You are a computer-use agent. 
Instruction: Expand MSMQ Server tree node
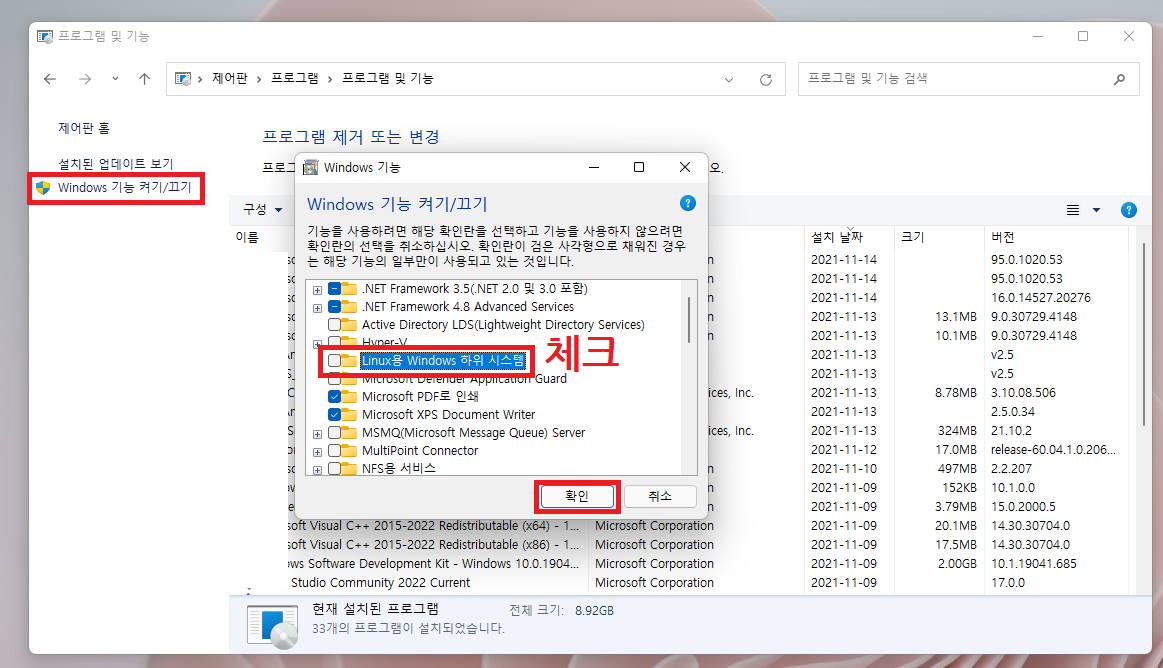[x=317, y=434]
